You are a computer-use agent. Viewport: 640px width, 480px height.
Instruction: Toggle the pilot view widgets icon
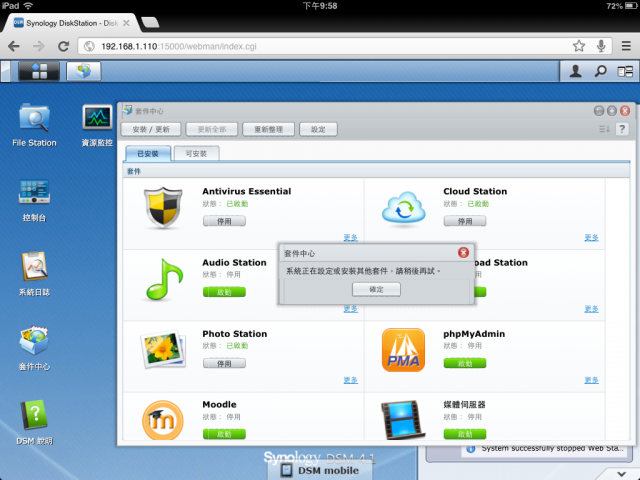click(x=625, y=72)
